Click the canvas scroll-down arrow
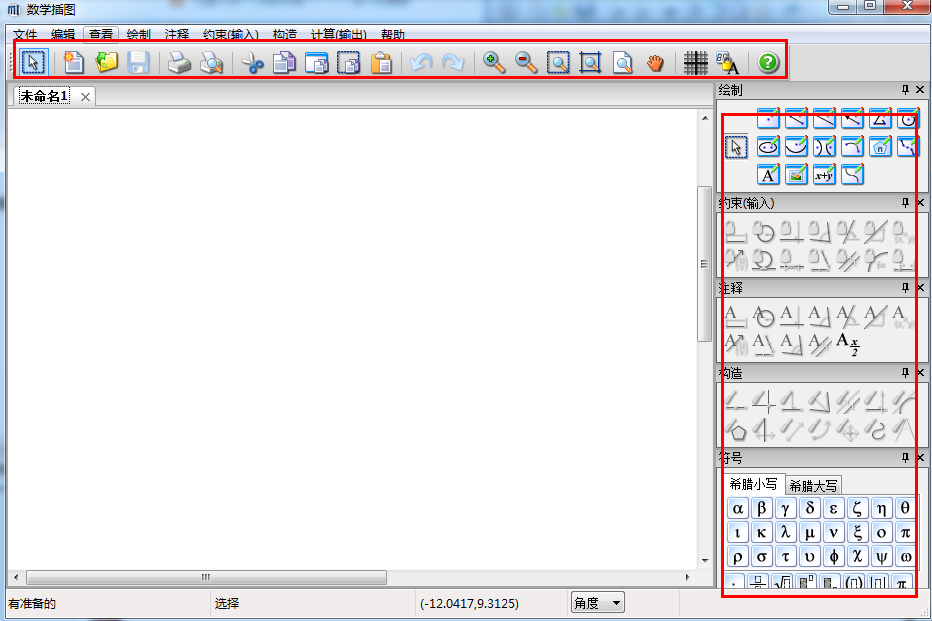 point(705,560)
